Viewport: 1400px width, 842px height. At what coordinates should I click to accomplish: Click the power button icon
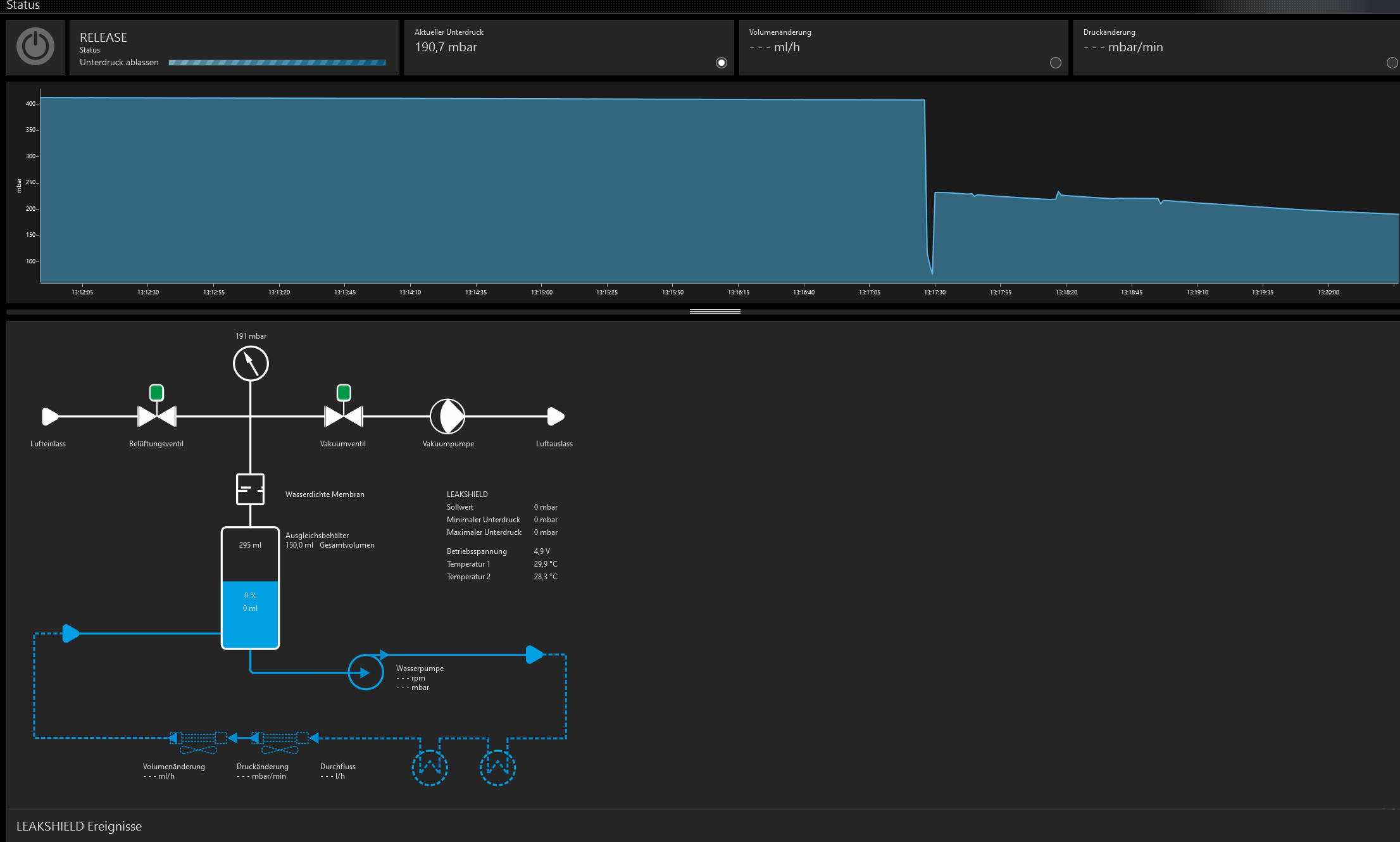pyautogui.click(x=35, y=47)
